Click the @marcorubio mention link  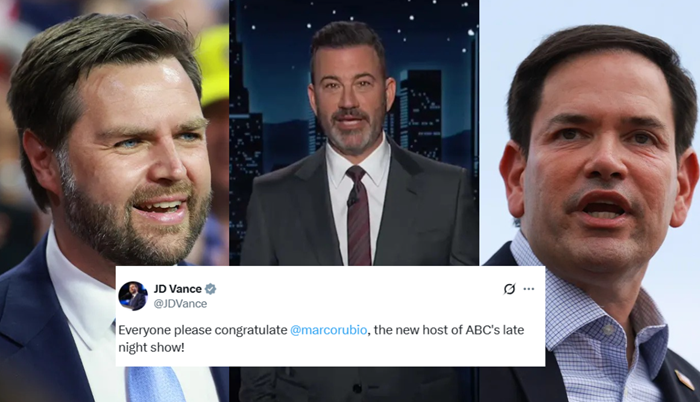(x=329, y=330)
